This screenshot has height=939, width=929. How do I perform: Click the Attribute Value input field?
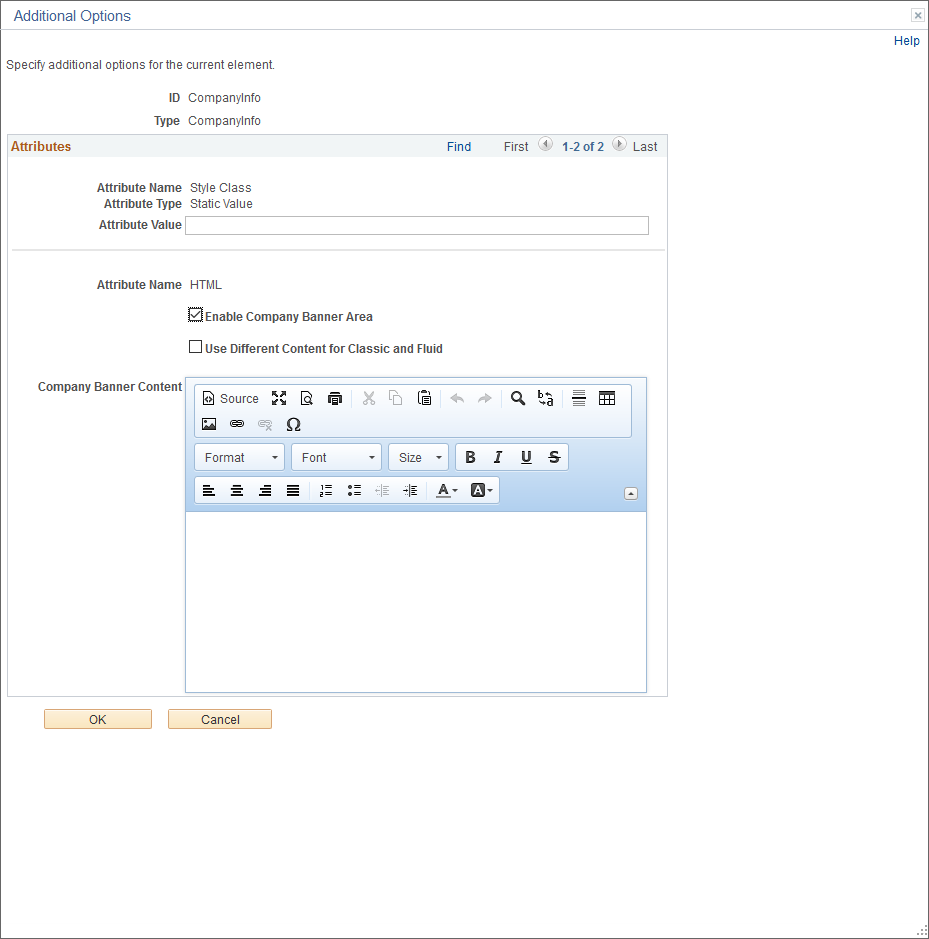pyautogui.click(x=417, y=226)
